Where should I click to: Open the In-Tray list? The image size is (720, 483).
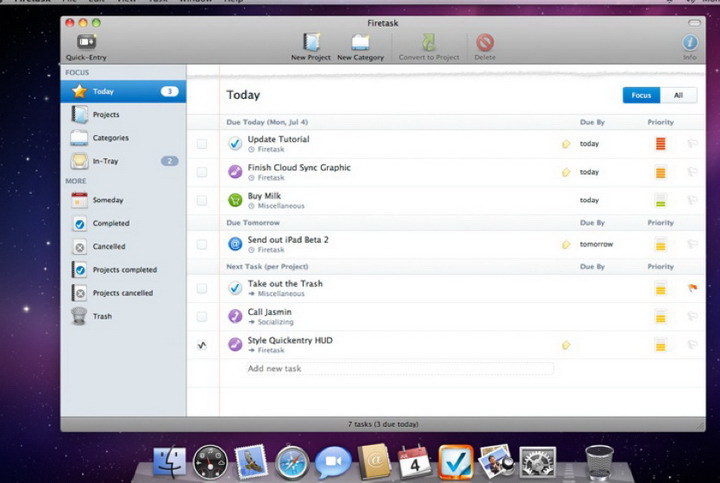pyautogui.click(x=123, y=161)
